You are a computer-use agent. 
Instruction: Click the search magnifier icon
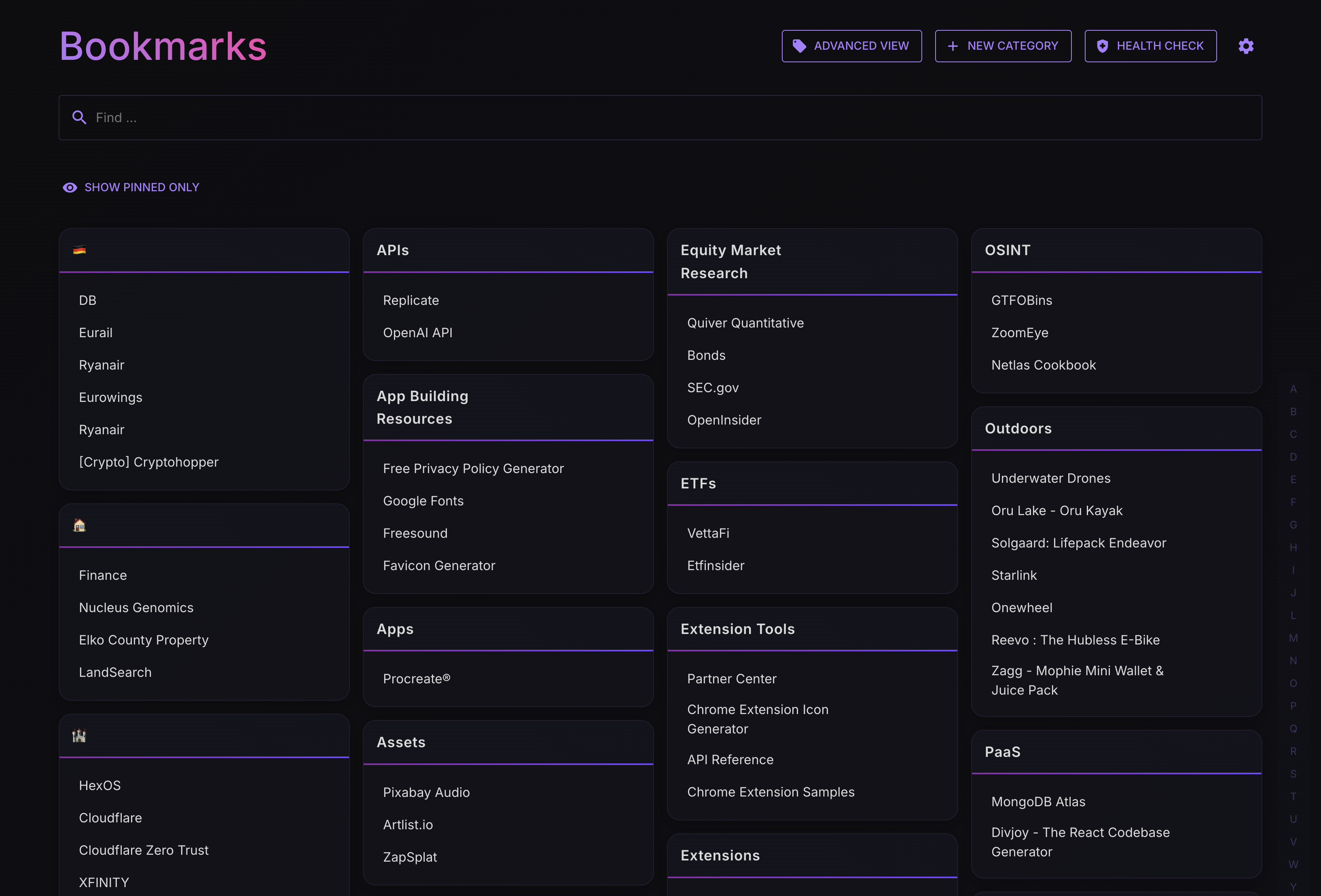[79, 118]
